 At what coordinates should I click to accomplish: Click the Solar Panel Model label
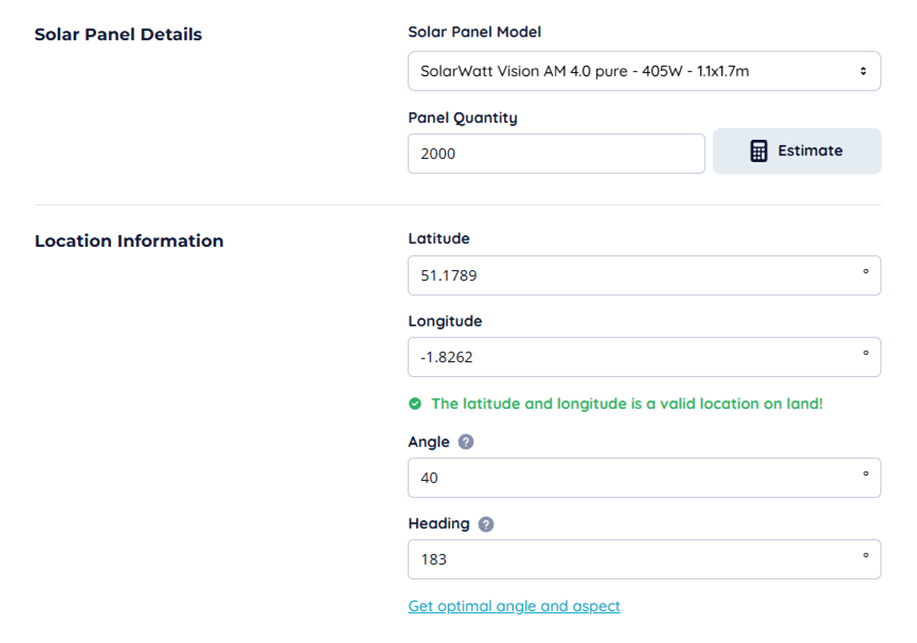point(475,32)
